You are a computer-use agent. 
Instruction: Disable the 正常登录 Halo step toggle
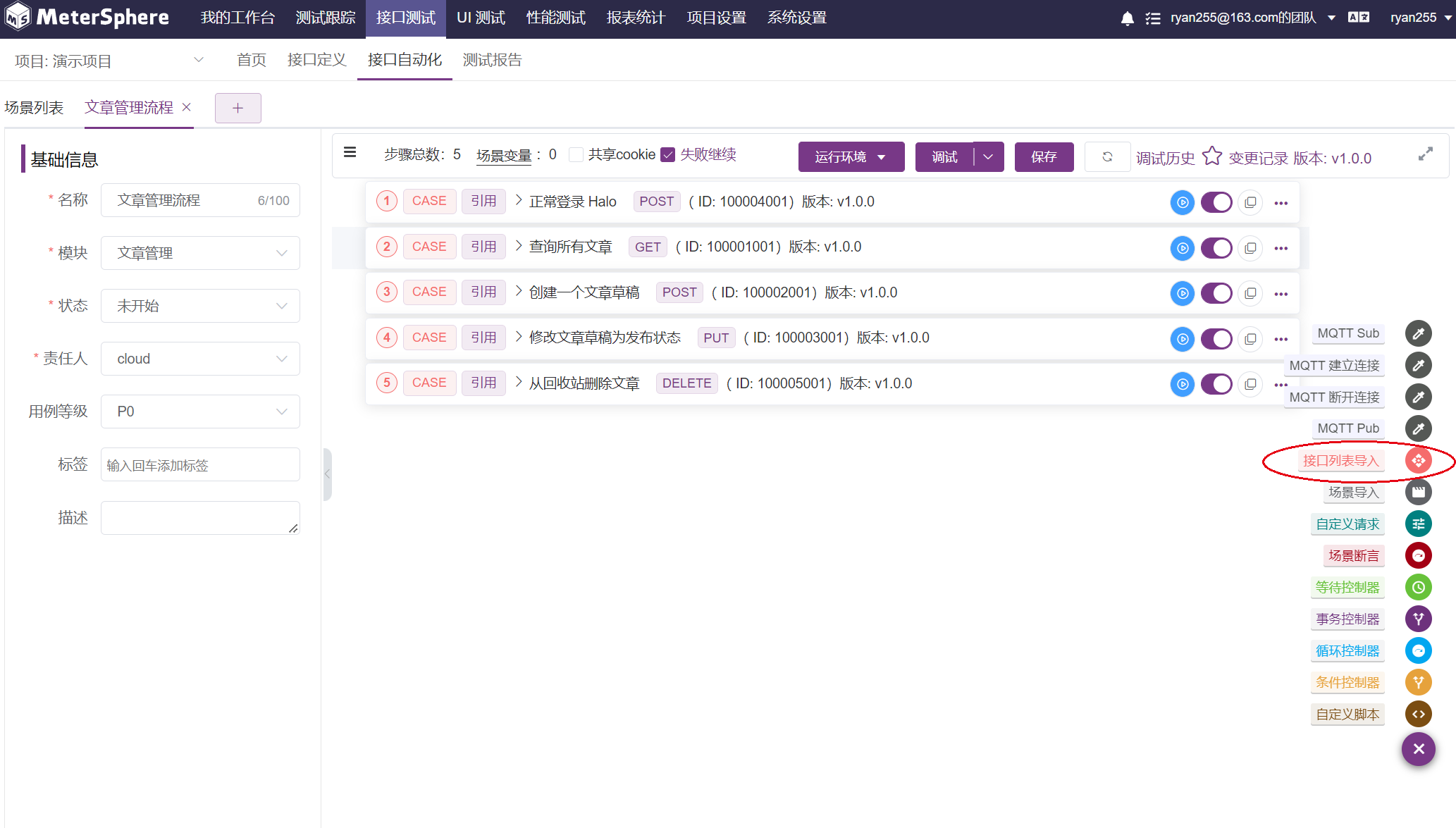[1216, 202]
